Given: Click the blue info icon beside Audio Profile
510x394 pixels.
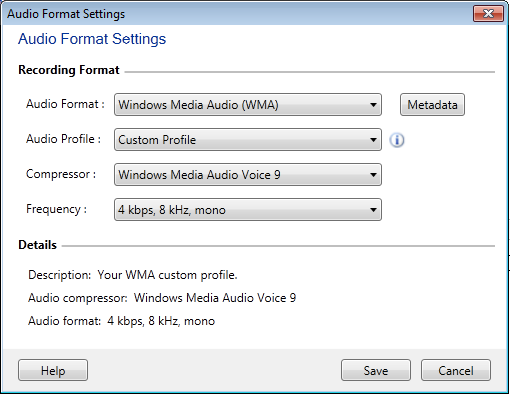Looking at the screenshot, I should point(397,140).
